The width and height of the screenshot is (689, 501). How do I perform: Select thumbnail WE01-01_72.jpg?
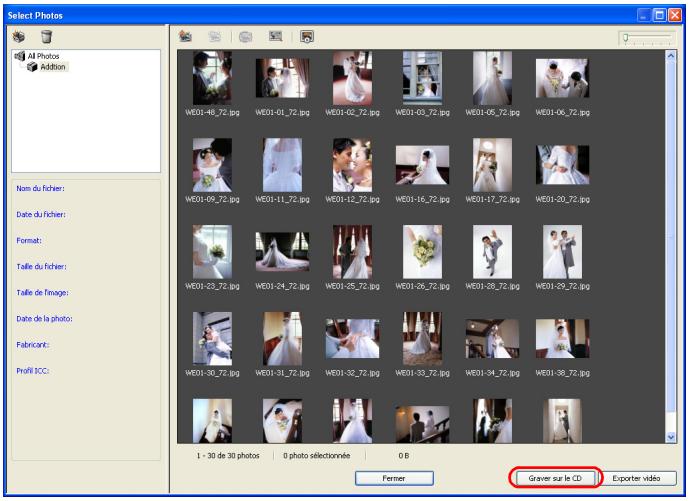click(282, 78)
